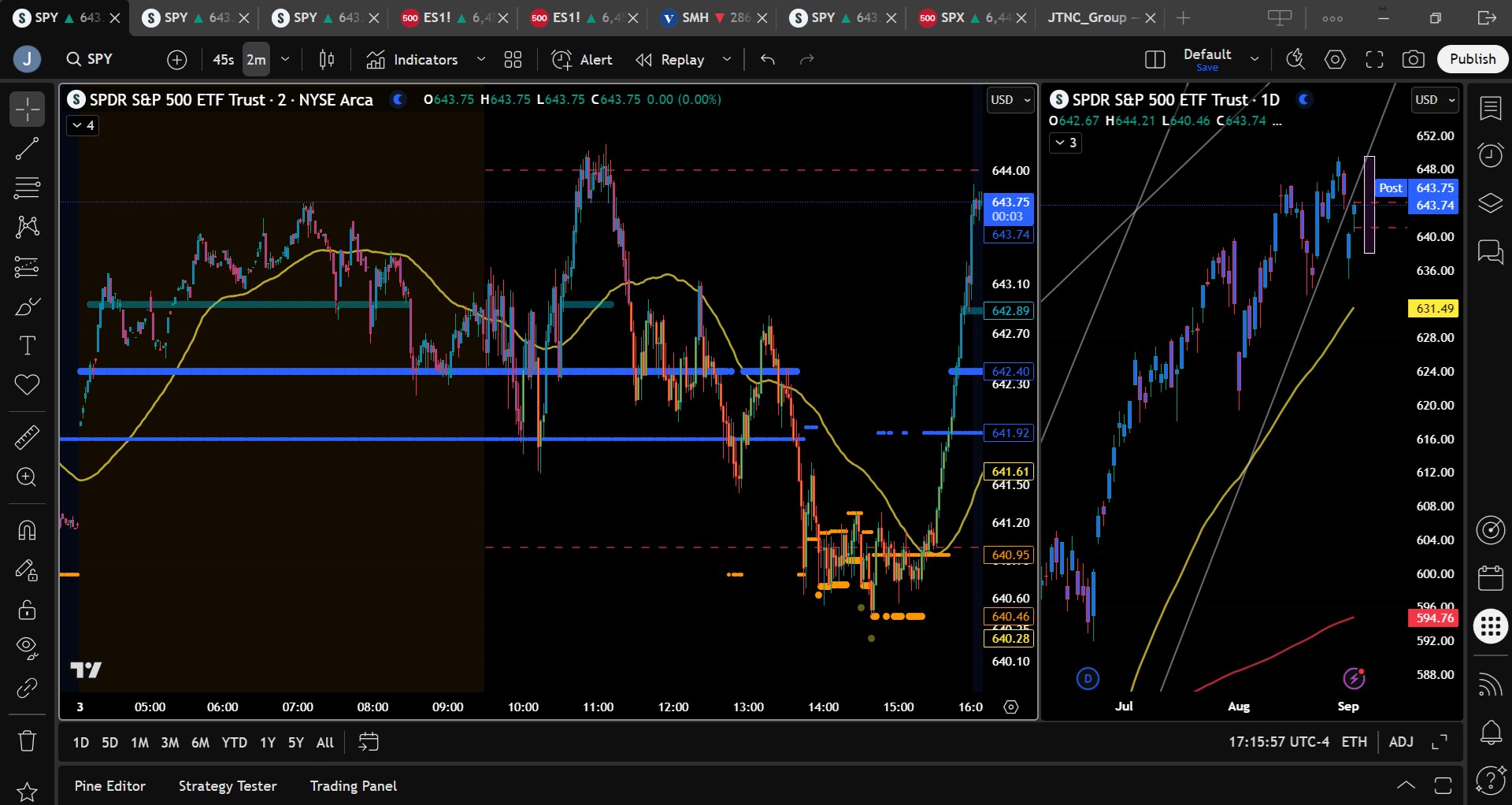Hide all drawings with the eye icon
This screenshot has width=1512, height=805.
click(x=27, y=648)
